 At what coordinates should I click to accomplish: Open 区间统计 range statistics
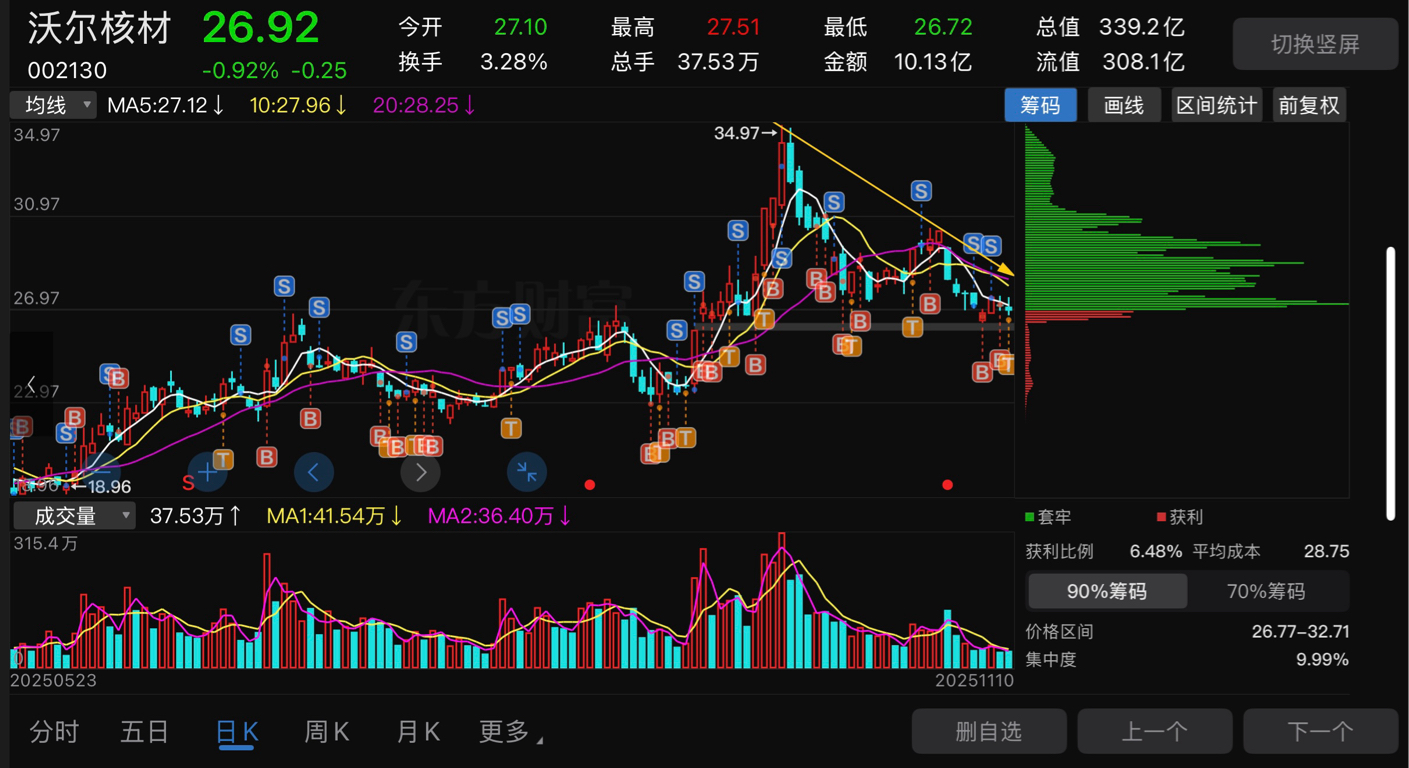coord(1217,105)
